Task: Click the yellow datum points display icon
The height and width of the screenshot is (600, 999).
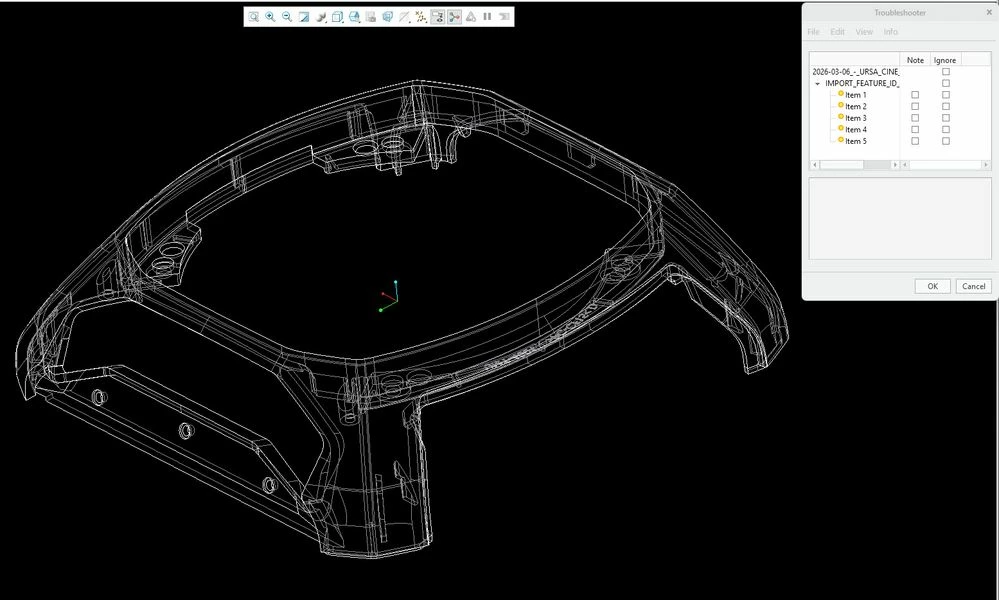Action: tap(420, 17)
